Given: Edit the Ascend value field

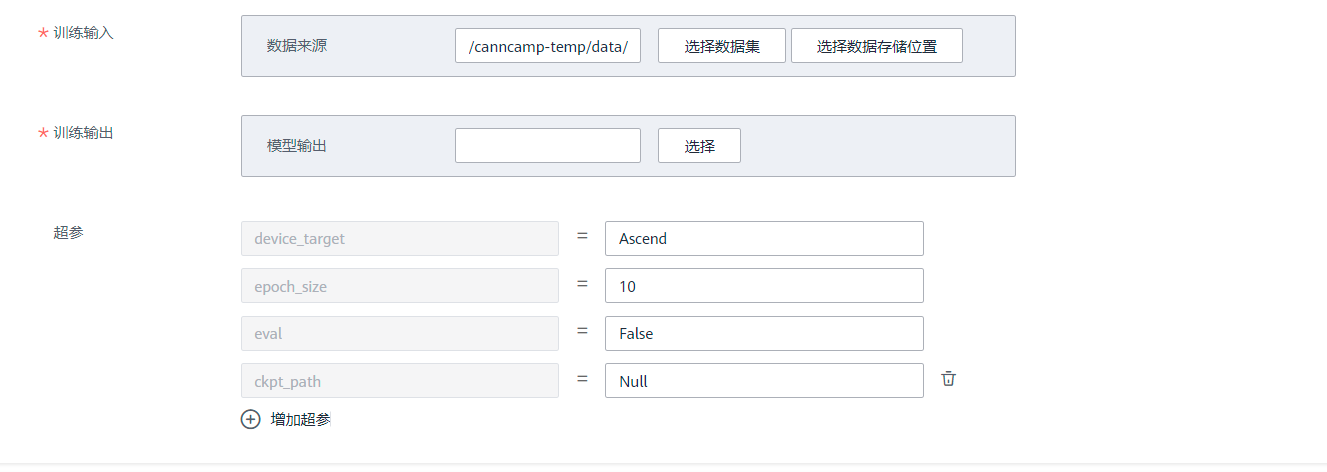Looking at the screenshot, I should coord(763,239).
